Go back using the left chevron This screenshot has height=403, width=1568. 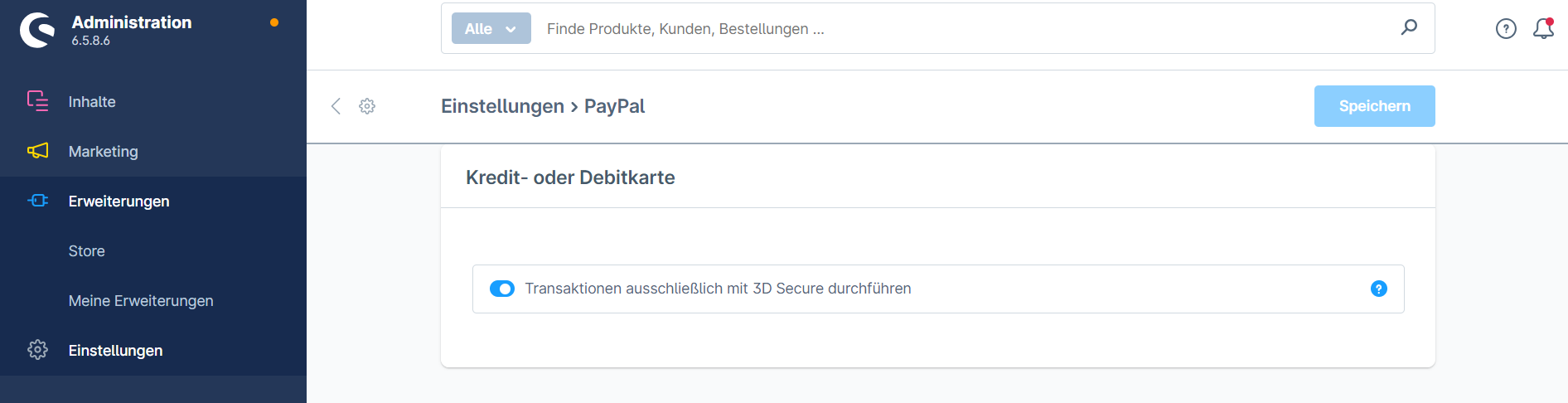pos(336,106)
